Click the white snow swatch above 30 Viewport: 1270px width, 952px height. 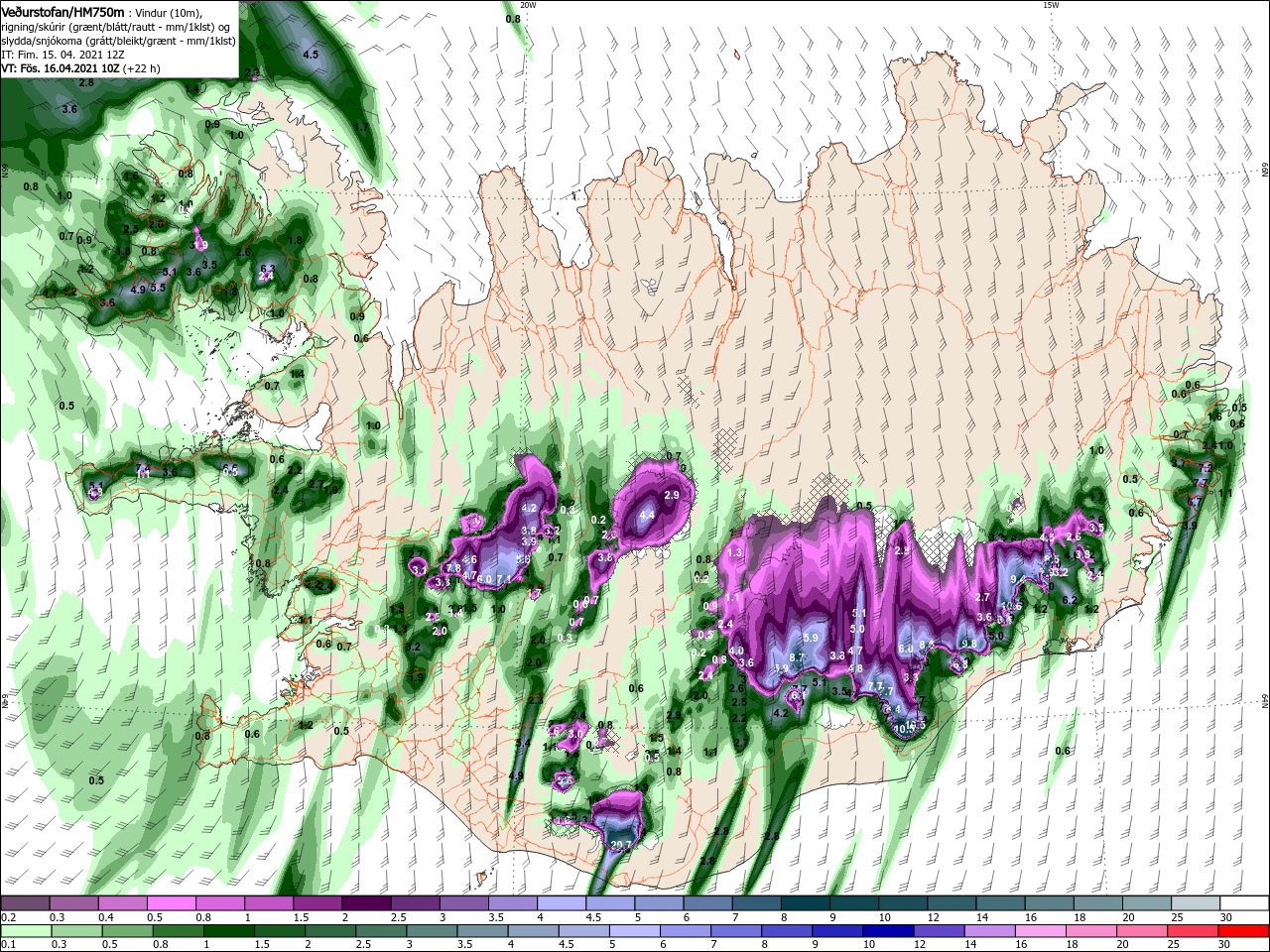pos(1243,902)
